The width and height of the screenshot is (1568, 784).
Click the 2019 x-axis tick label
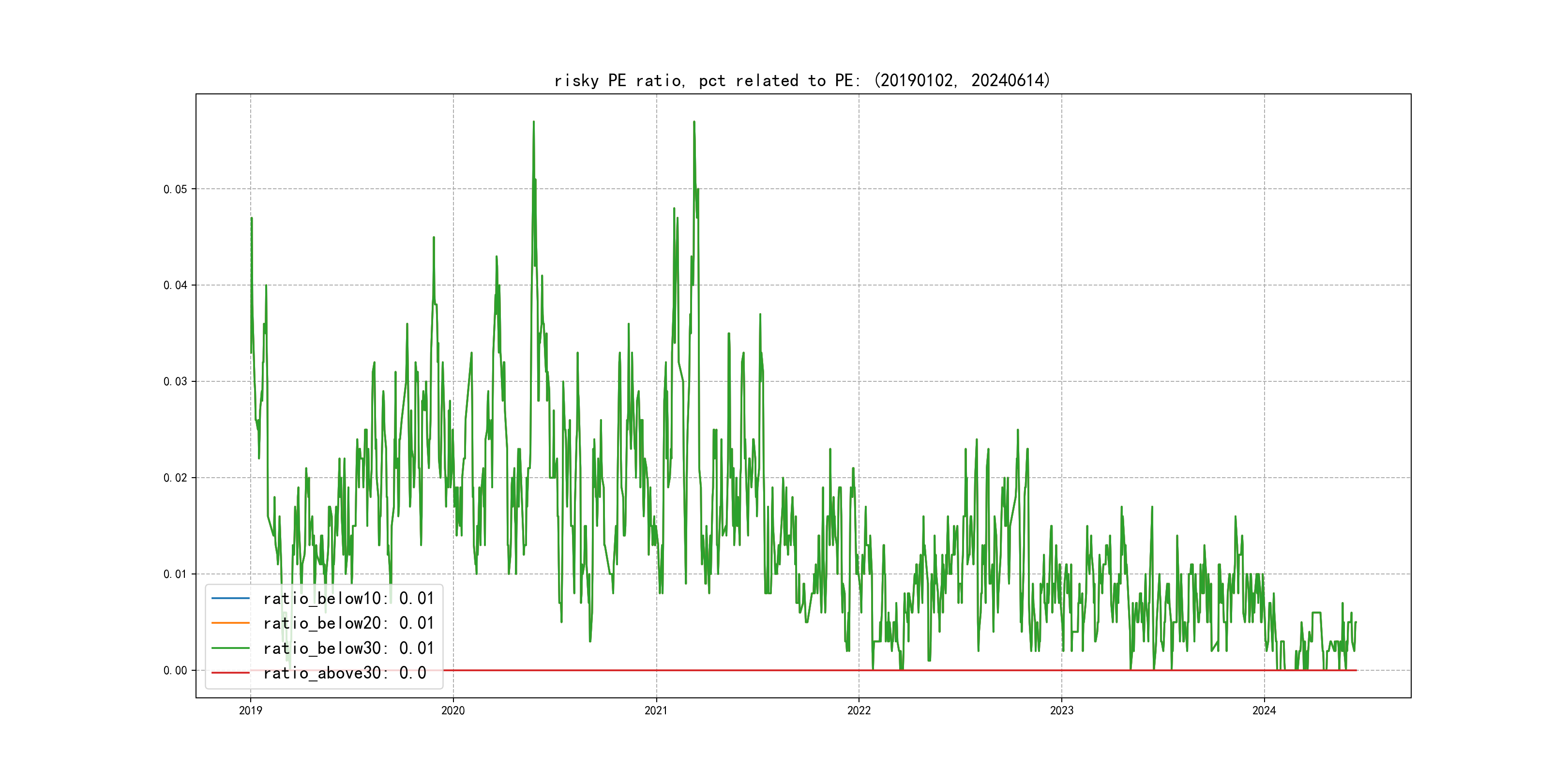click(250, 710)
